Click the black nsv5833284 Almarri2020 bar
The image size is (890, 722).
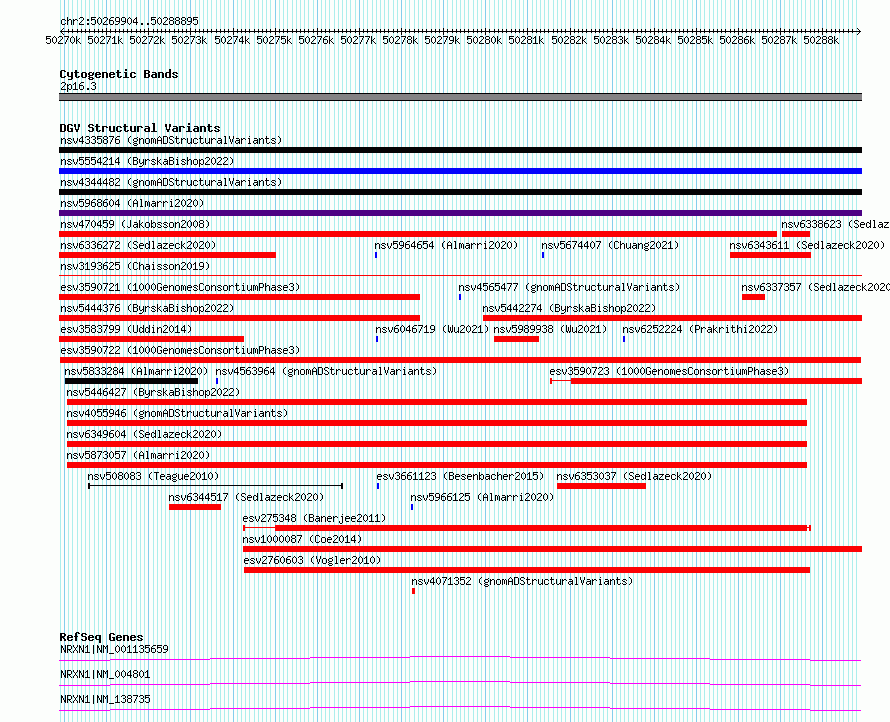coord(131,381)
